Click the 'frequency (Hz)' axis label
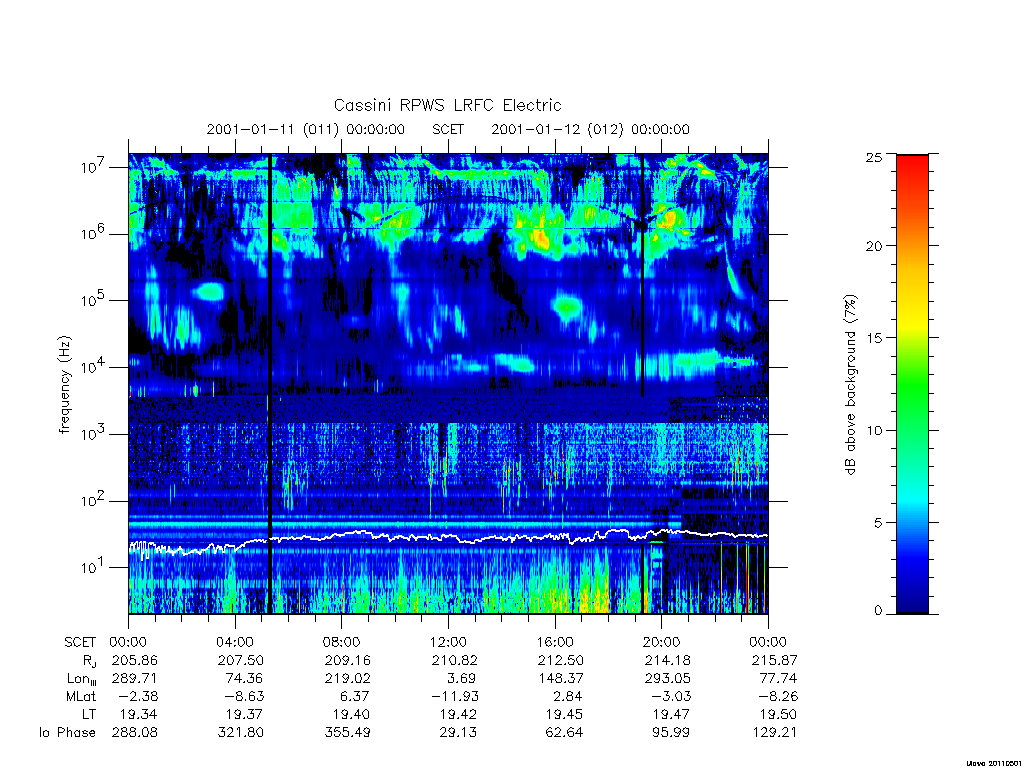Image resolution: width=1024 pixels, height=768 pixels. point(64,385)
